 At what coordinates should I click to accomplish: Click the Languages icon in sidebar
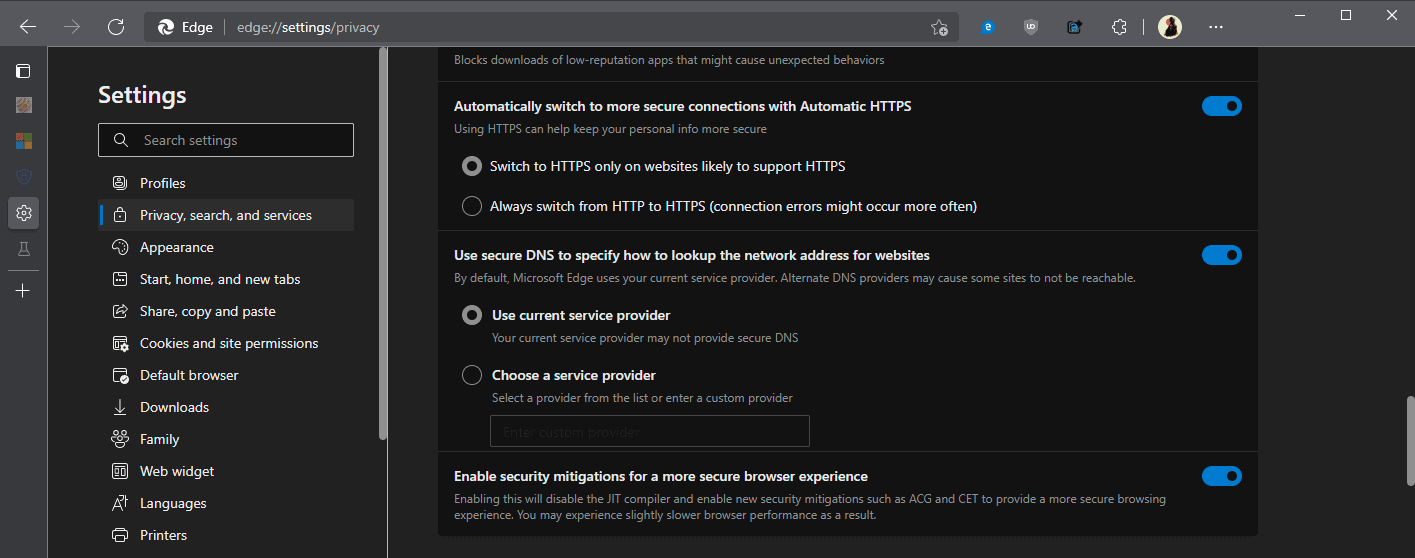point(120,503)
